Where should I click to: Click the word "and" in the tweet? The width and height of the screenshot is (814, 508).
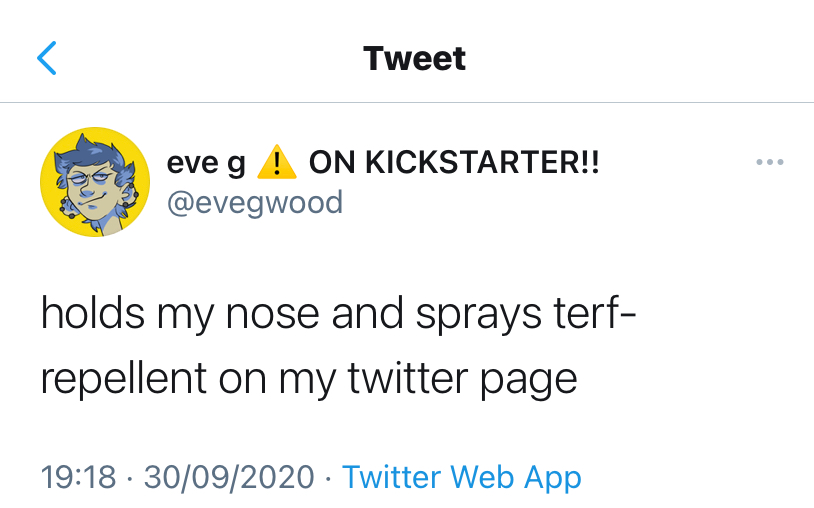pyautogui.click(x=372, y=316)
